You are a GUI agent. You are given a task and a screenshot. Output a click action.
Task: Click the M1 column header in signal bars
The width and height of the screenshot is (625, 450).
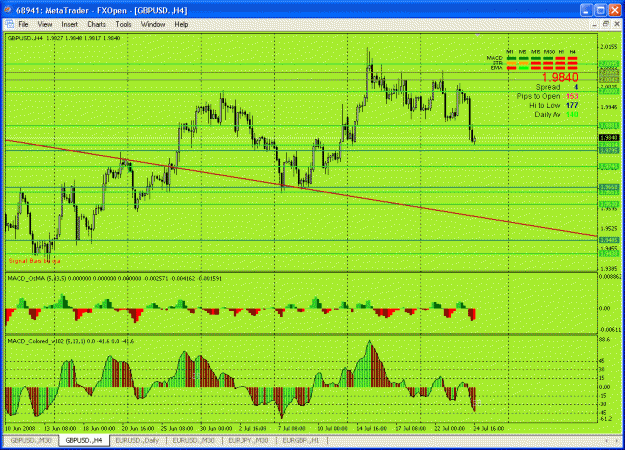[x=510, y=52]
